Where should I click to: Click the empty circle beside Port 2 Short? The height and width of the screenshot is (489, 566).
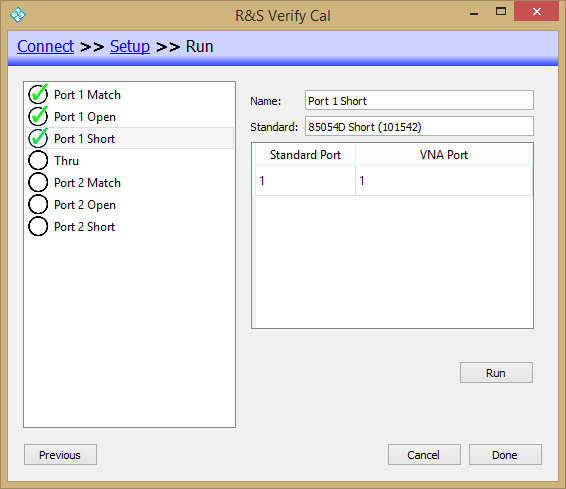38,226
